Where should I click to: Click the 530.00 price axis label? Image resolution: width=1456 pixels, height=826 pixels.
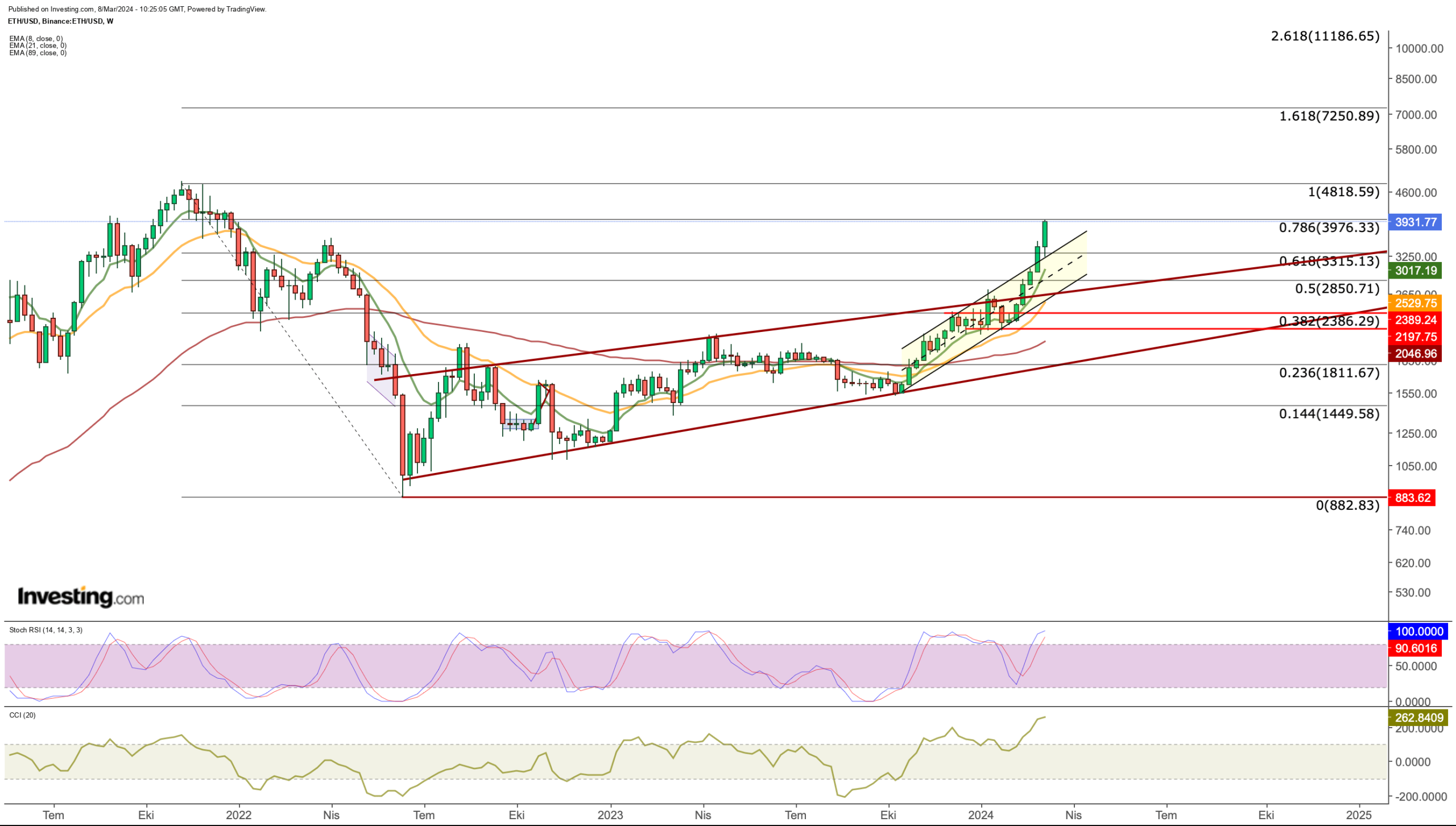pyautogui.click(x=1413, y=593)
